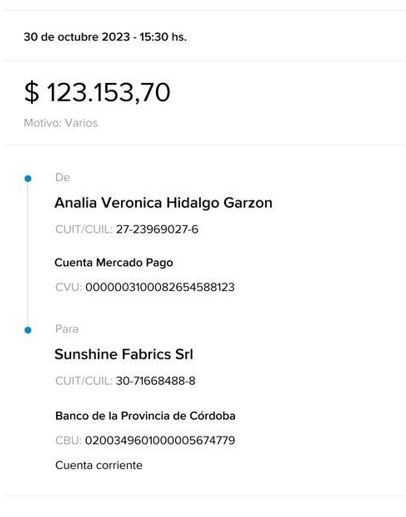Click the time 15:30 hs.

pyautogui.click(x=163, y=37)
